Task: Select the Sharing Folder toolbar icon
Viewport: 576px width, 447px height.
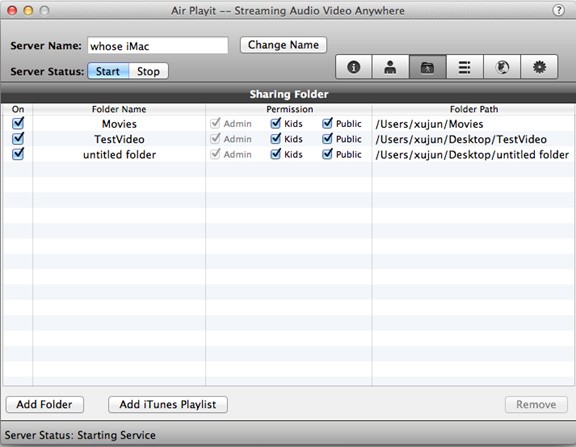Action: pos(428,67)
